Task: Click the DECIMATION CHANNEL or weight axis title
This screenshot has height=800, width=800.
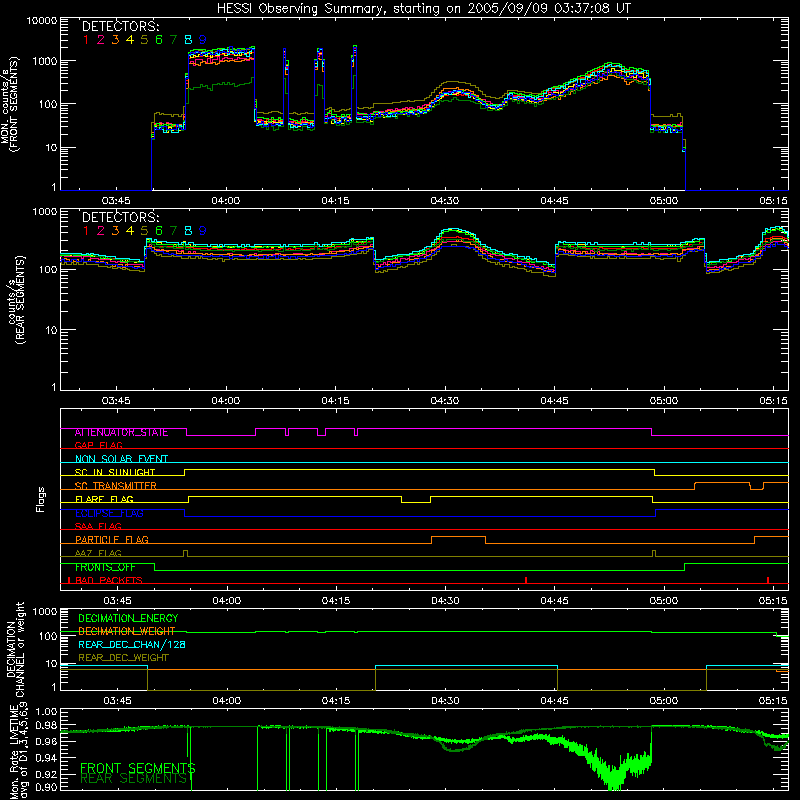Action: pos(15,649)
